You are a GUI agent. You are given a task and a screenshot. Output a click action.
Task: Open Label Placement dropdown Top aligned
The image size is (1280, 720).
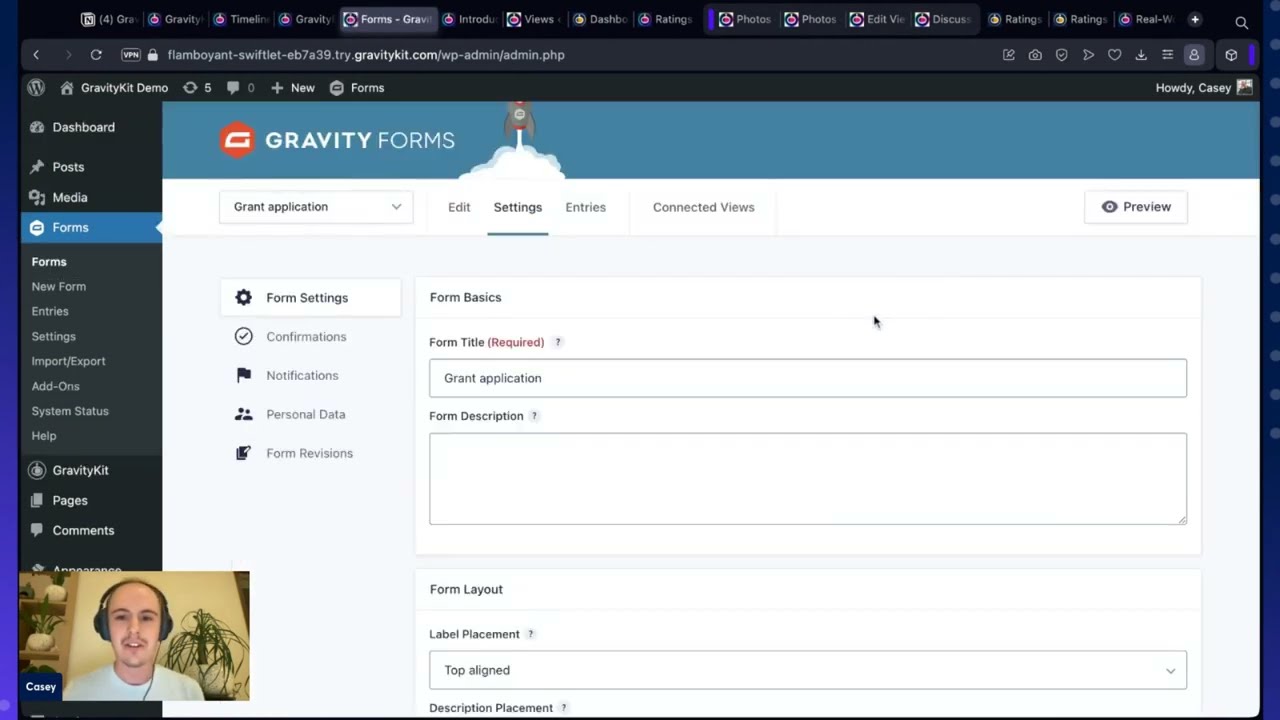(808, 670)
